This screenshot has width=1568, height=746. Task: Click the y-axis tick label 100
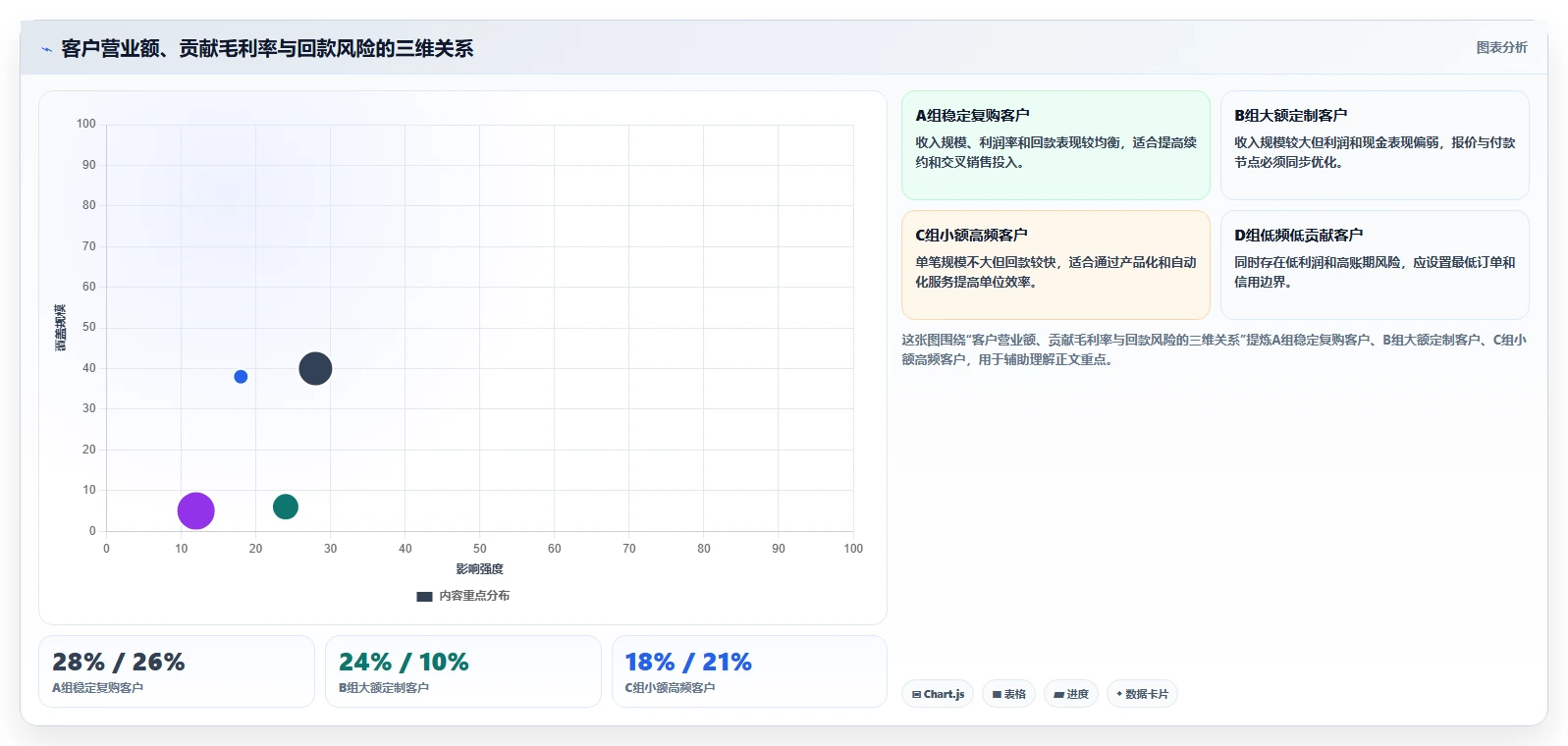tap(86, 124)
